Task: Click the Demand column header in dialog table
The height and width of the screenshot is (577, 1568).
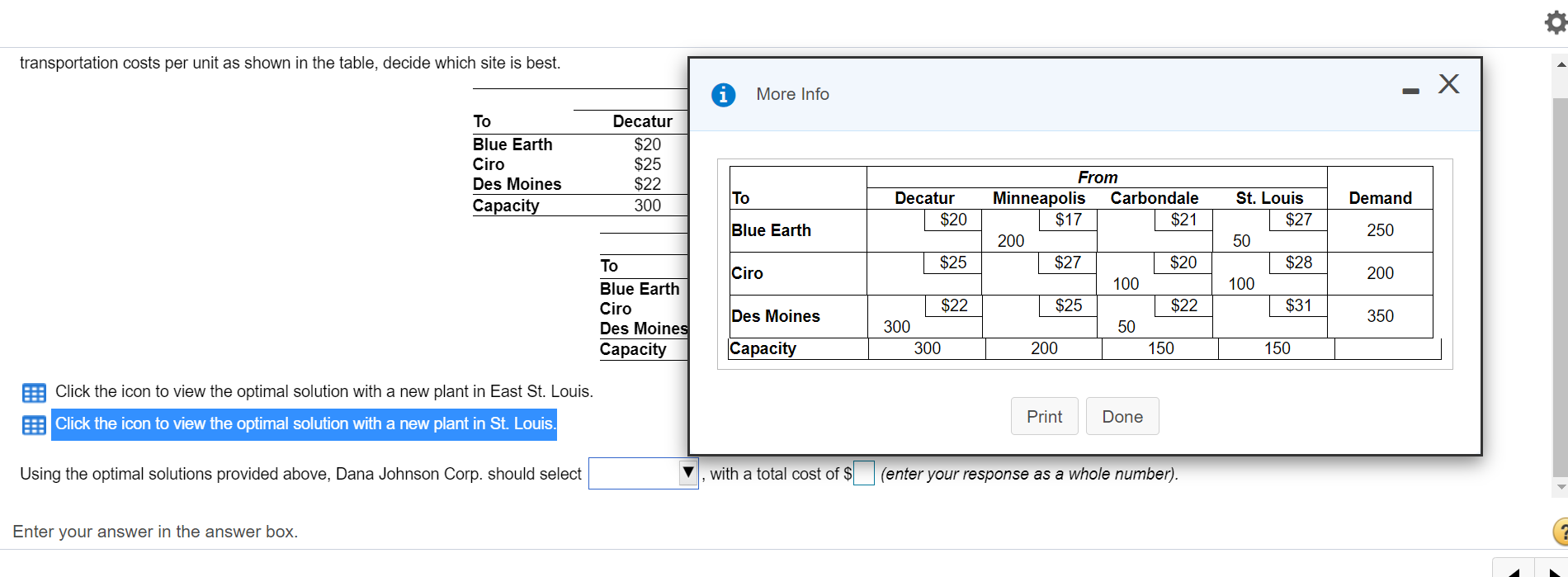Action: (x=1380, y=198)
